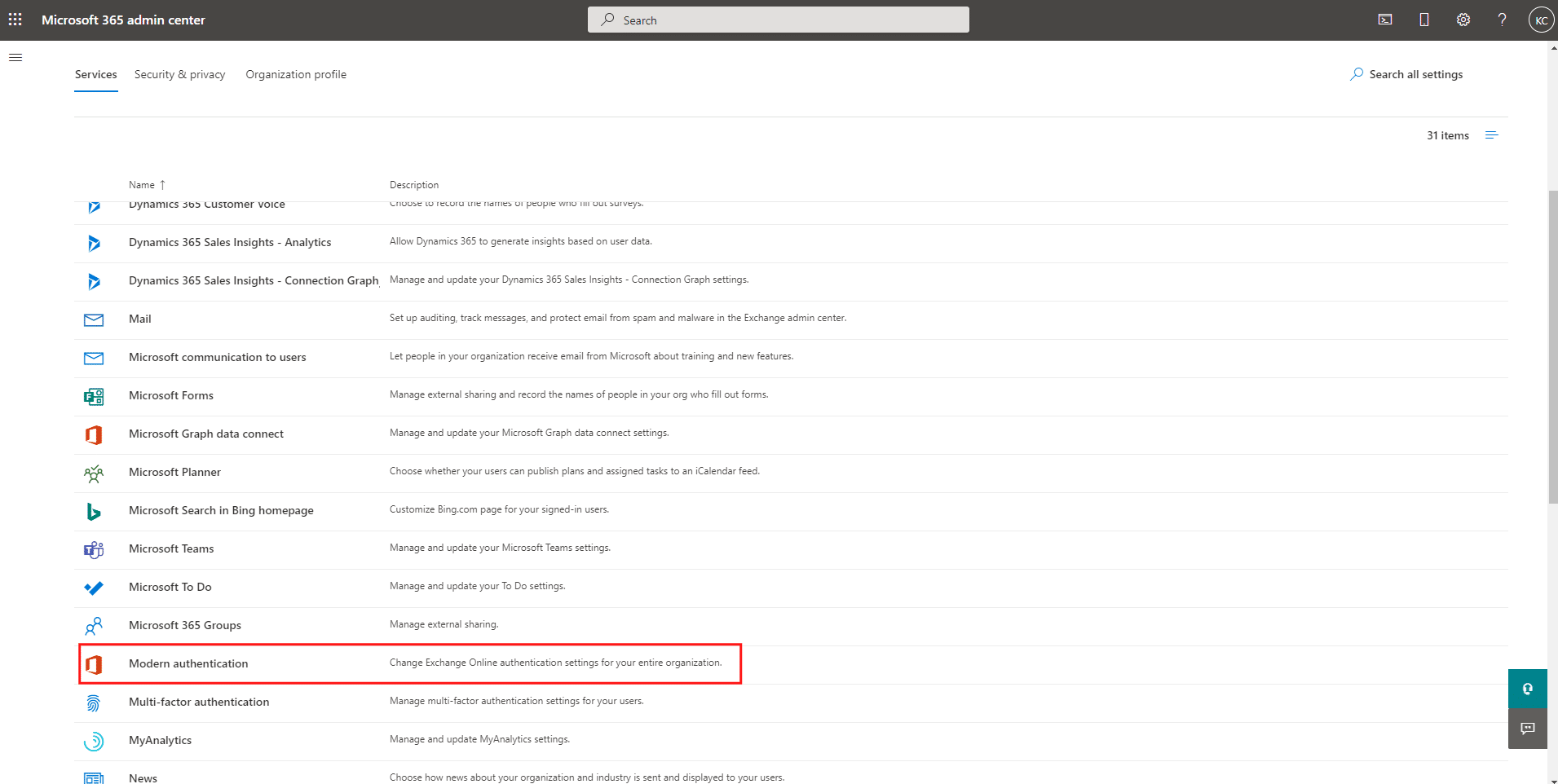Open the Cloud Shell icon in header
1558x784 pixels.
pyautogui.click(x=1385, y=20)
